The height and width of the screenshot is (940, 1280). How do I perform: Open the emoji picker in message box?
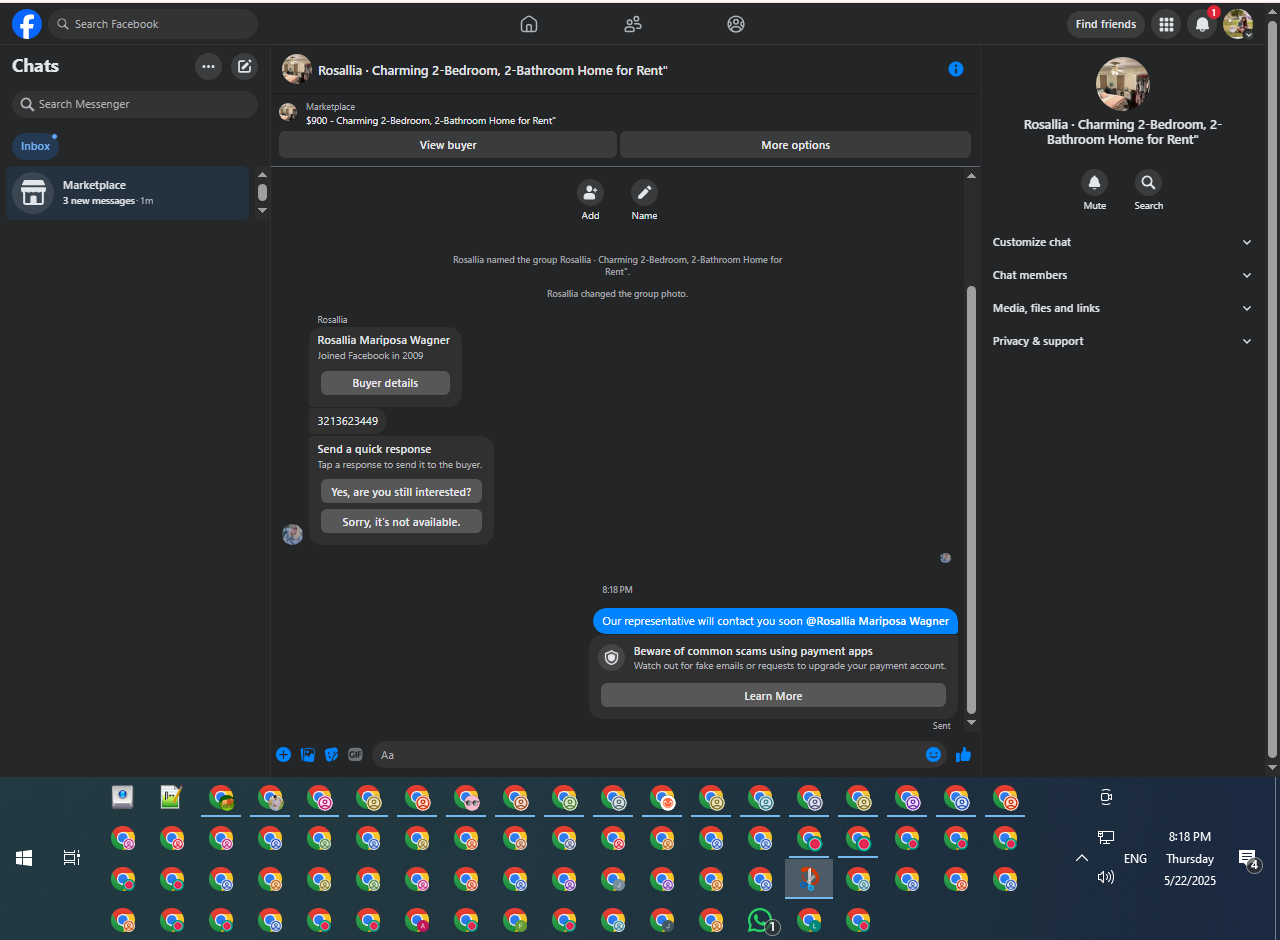tap(933, 755)
